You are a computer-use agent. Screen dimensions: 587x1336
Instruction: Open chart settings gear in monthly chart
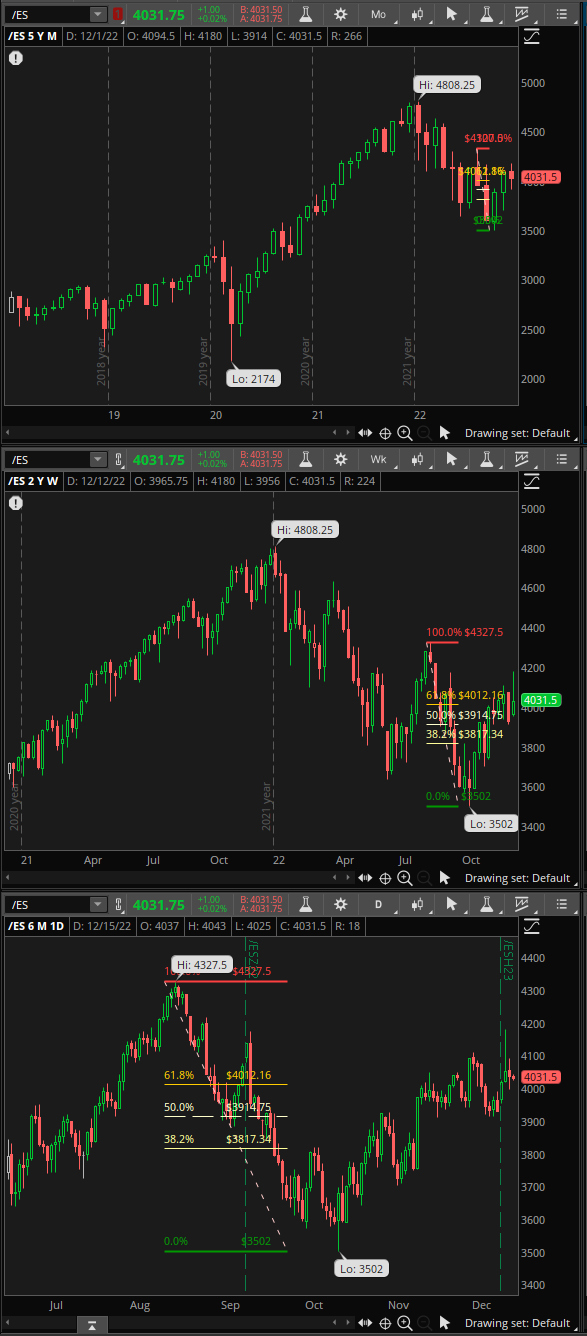point(341,14)
